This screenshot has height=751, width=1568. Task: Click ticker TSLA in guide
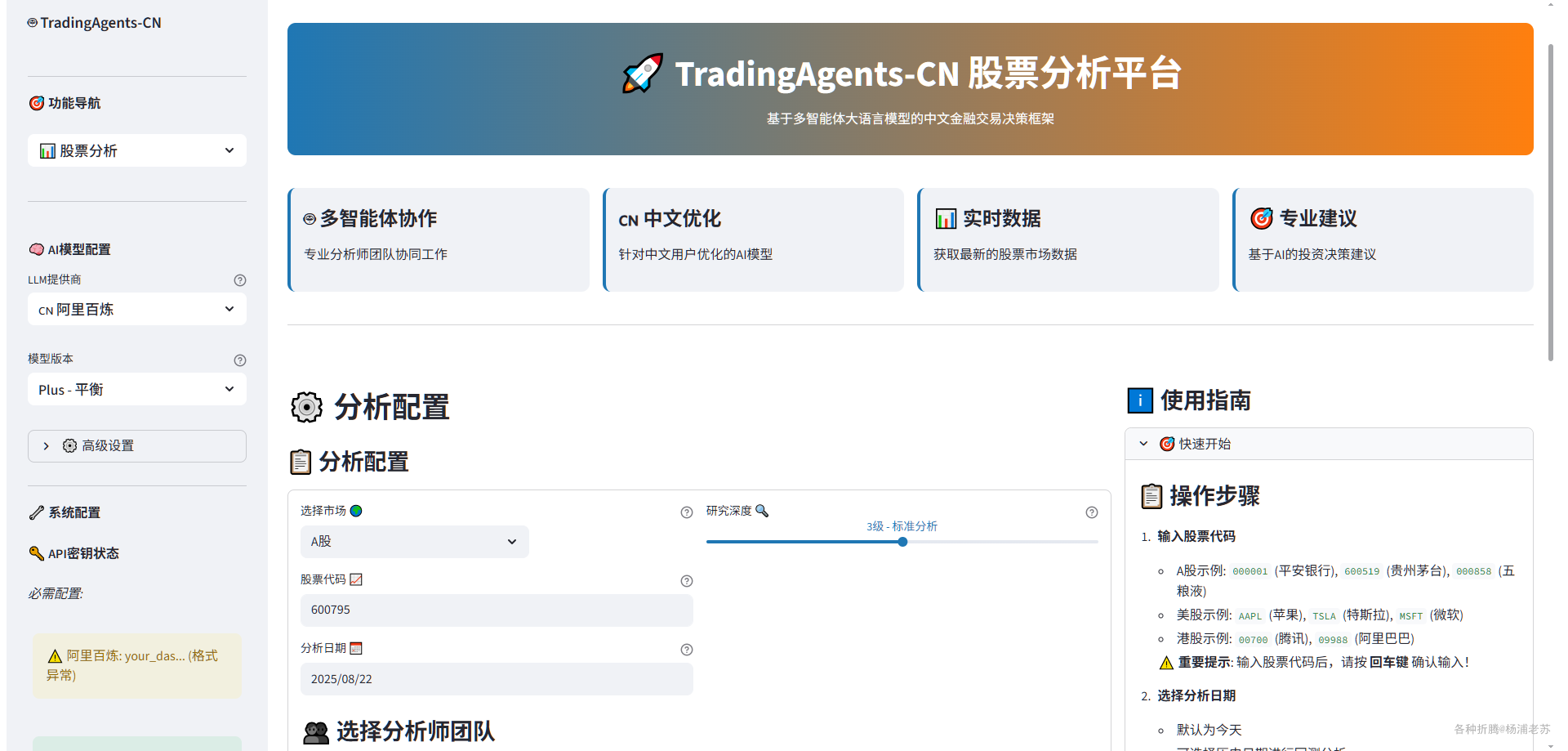[1324, 616]
